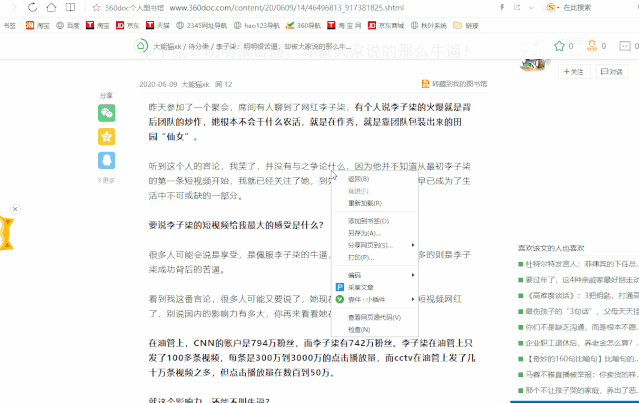Screen dimensions: 639x403
Task: Open the 京东 bookmark
Action: pos(128,25)
